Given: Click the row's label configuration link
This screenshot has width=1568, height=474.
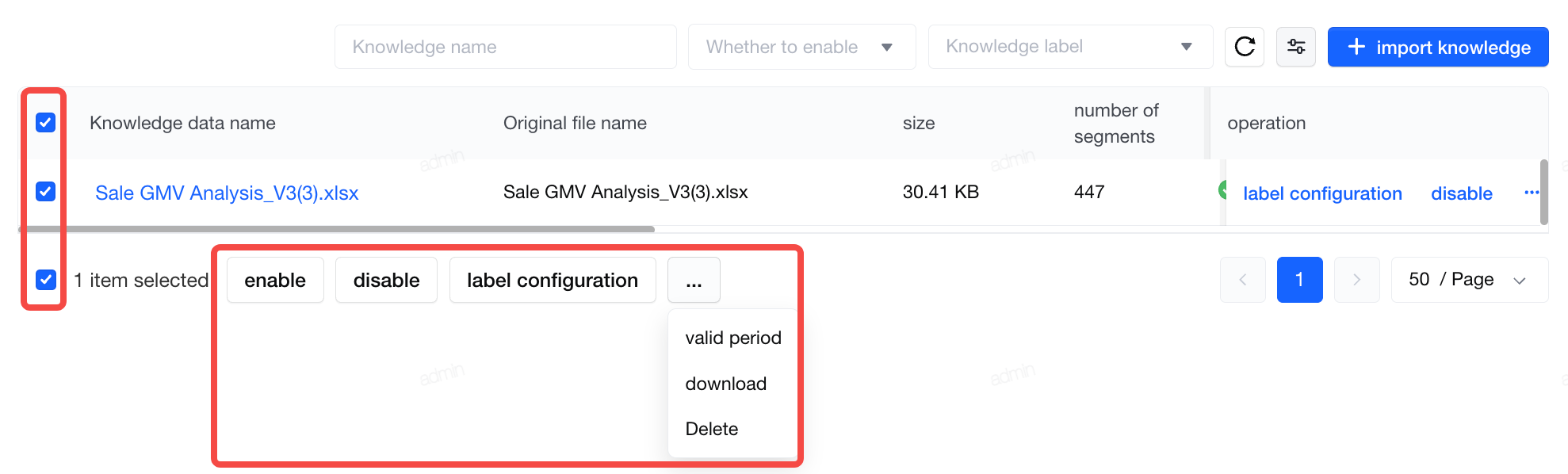Looking at the screenshot, I should point(1322,193).
